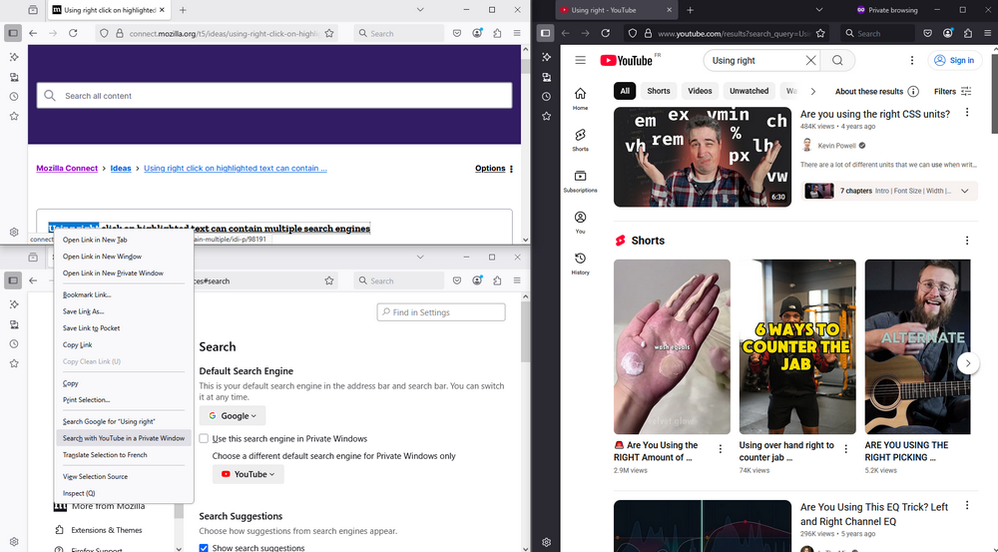The height and width of the screenshot is (552, 998).
Task: Select the Videos filter chip
Action: click(x=699, y=91)
